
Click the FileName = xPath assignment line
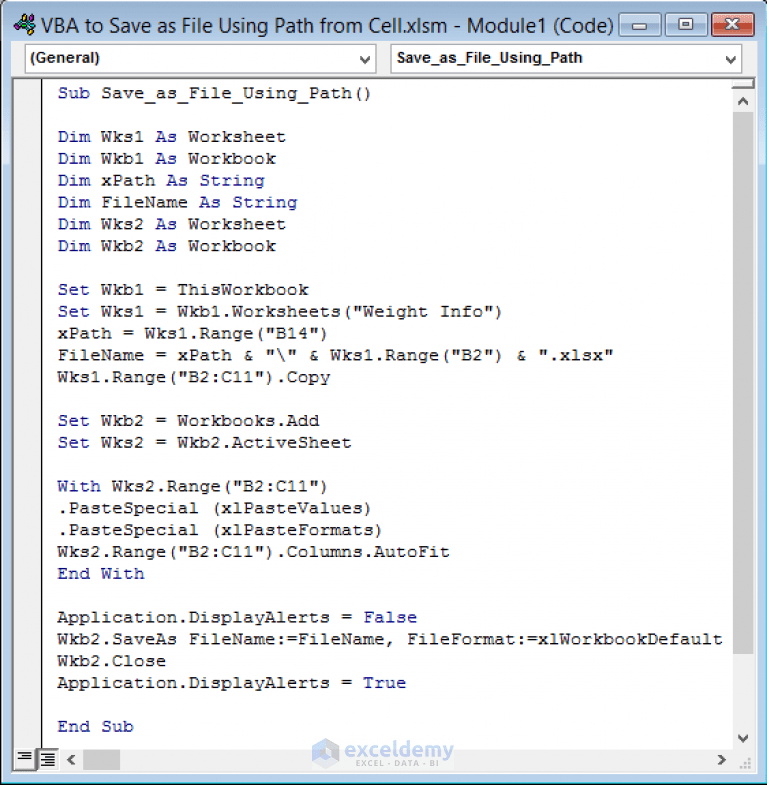pos(335,356)
